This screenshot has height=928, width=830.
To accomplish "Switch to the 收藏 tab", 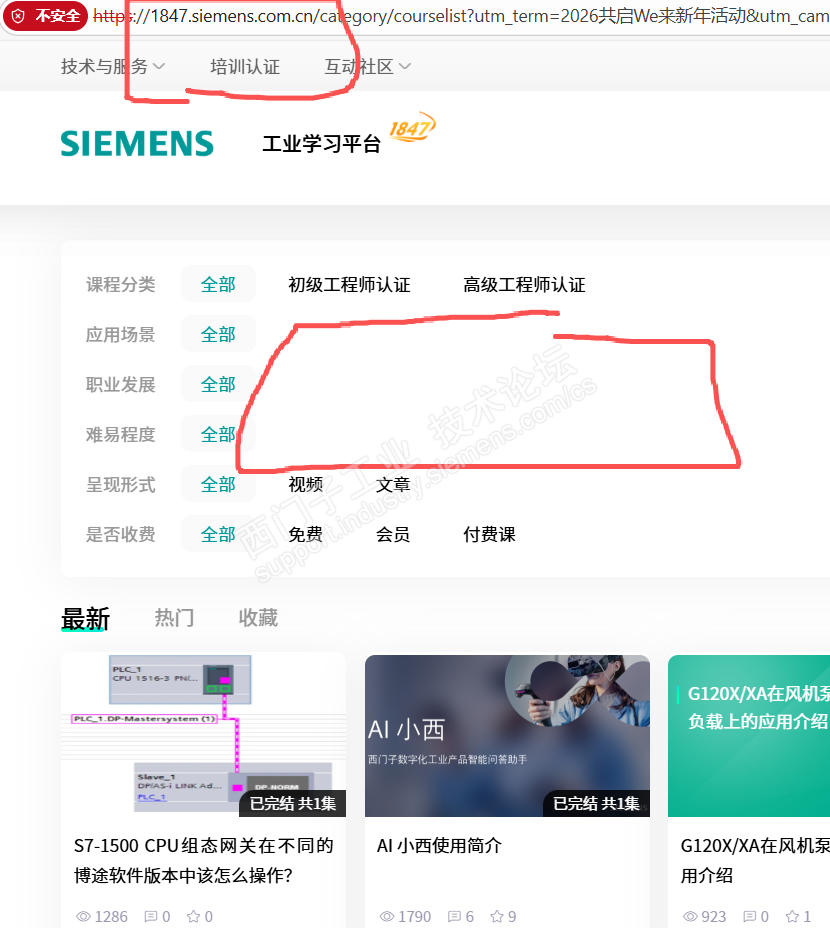I will [x=258, y=618].
